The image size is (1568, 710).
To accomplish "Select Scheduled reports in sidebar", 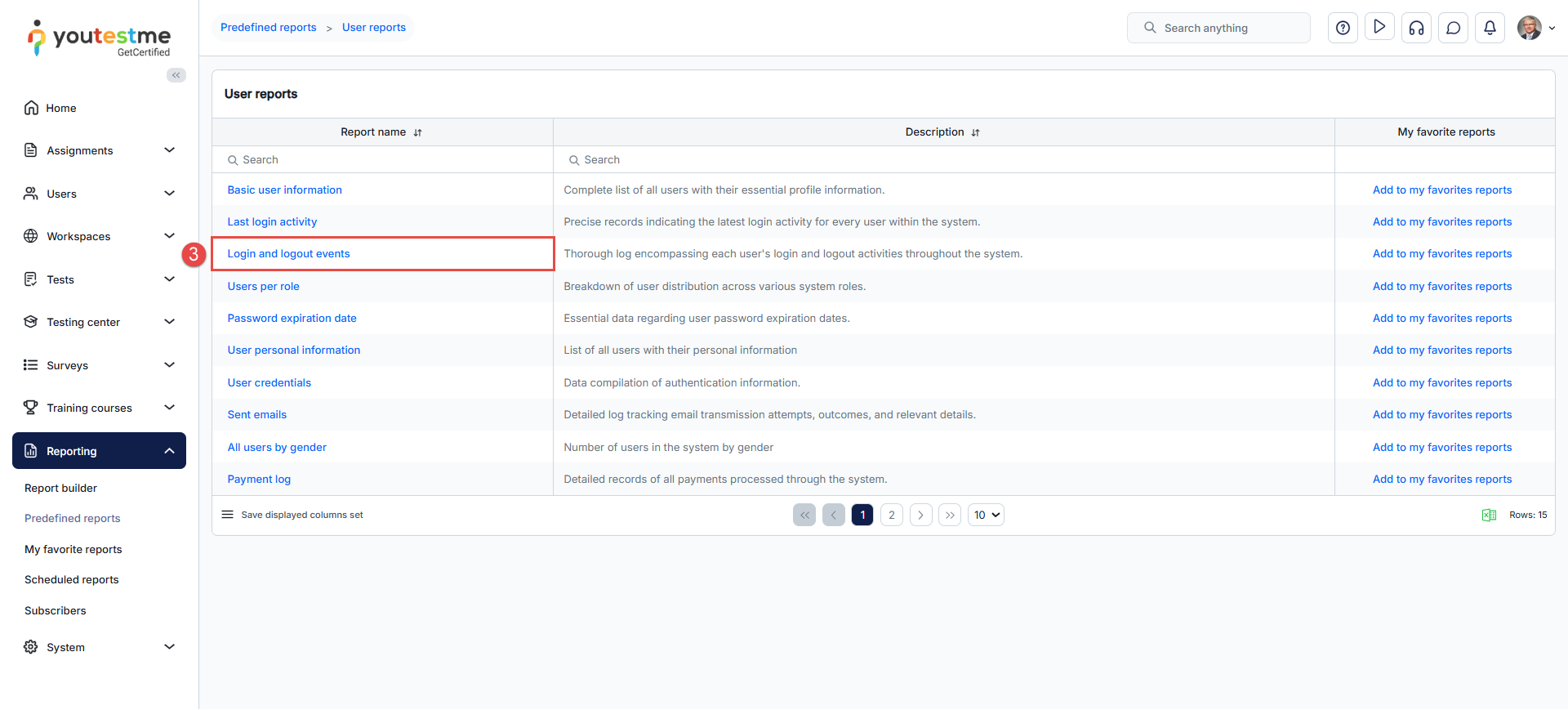I will pyautogui.click(x=71, y=579).
